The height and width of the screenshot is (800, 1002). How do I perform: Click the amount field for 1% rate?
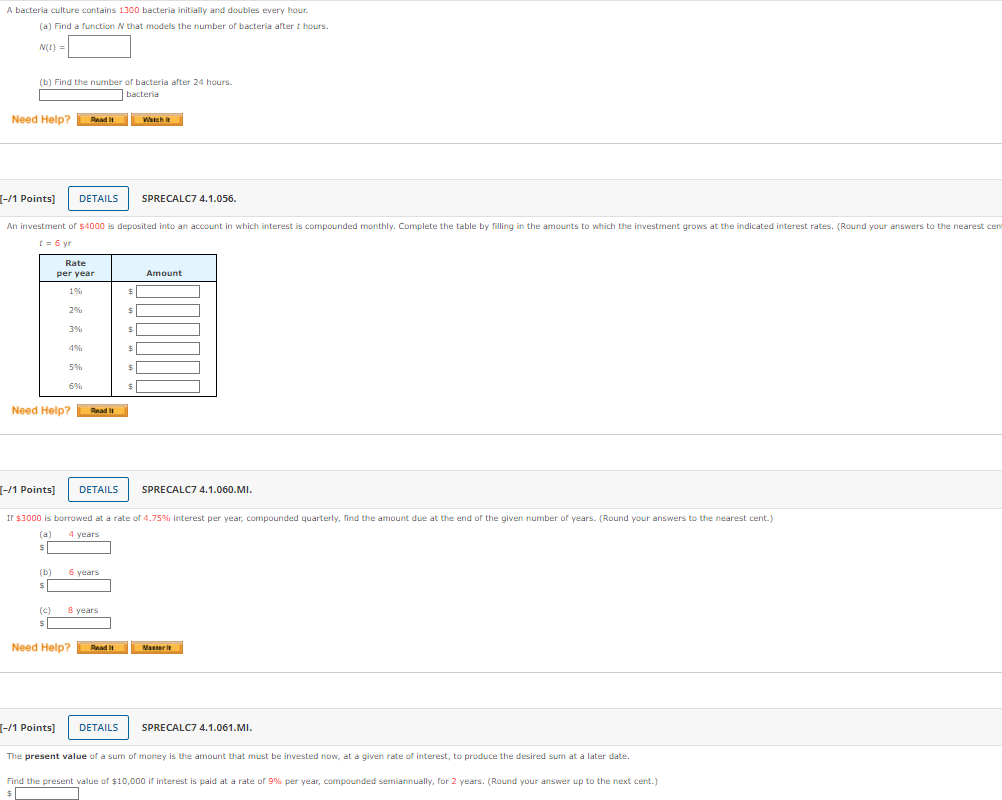tap(168, 292)
